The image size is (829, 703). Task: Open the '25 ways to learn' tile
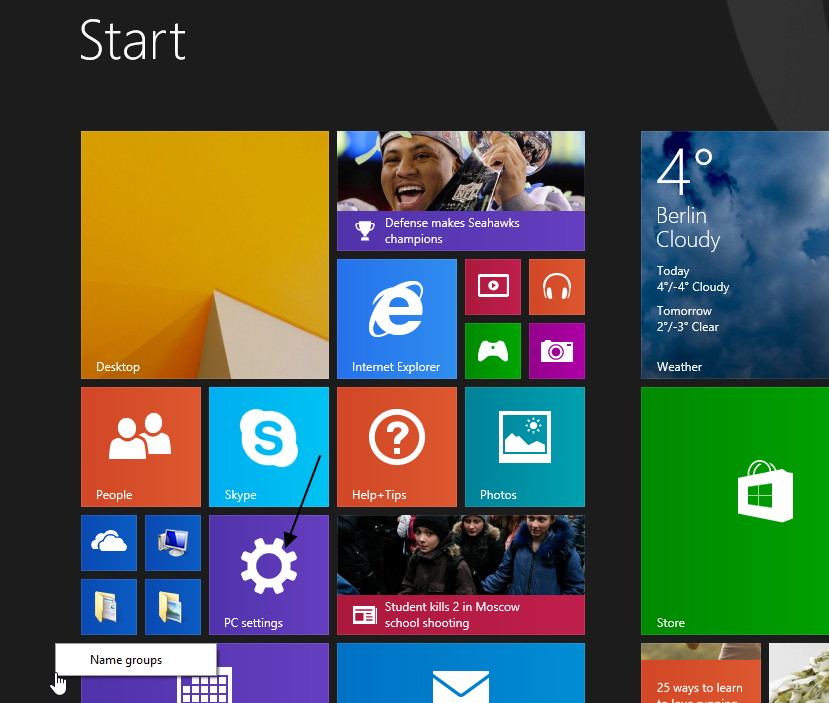coord(701,673)
